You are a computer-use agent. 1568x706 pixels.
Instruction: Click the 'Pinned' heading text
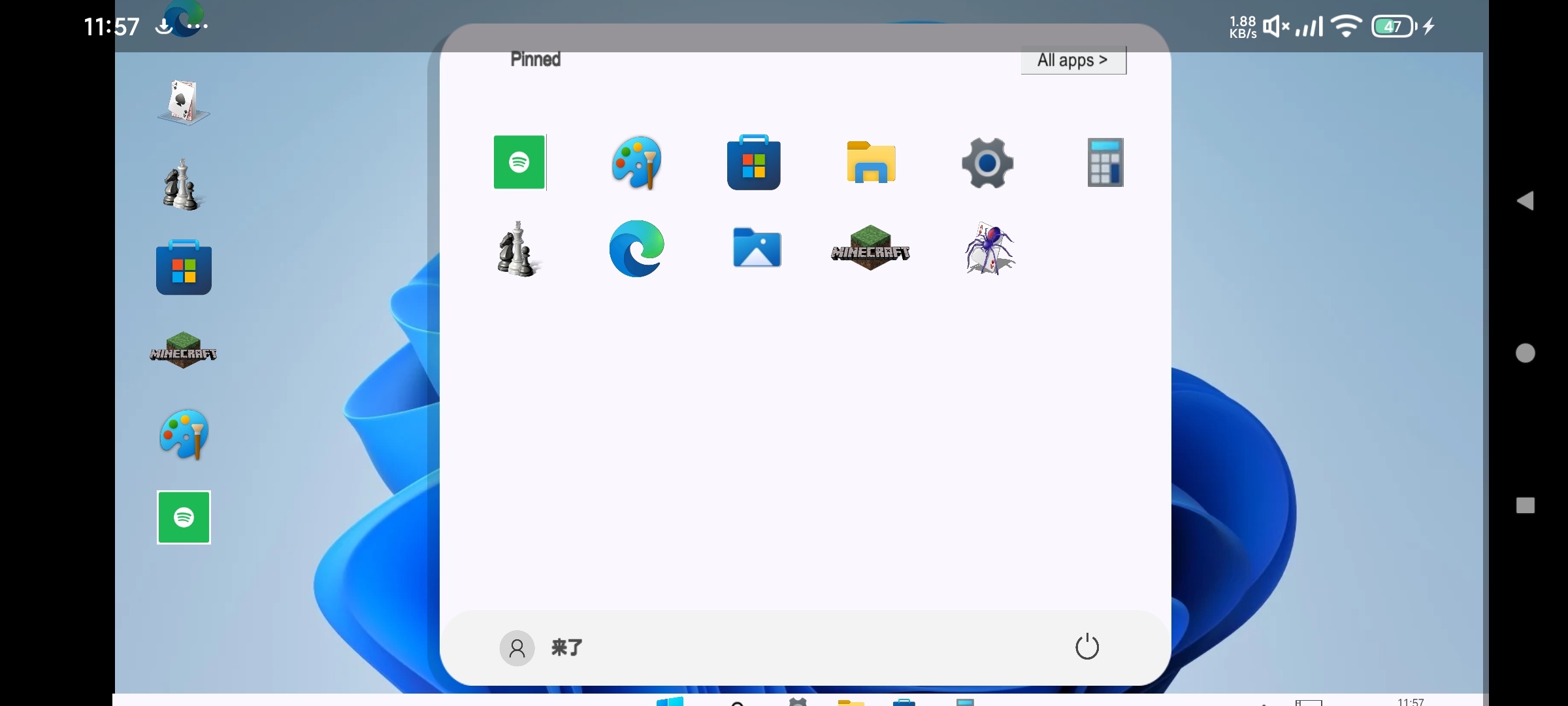[535, 59]
